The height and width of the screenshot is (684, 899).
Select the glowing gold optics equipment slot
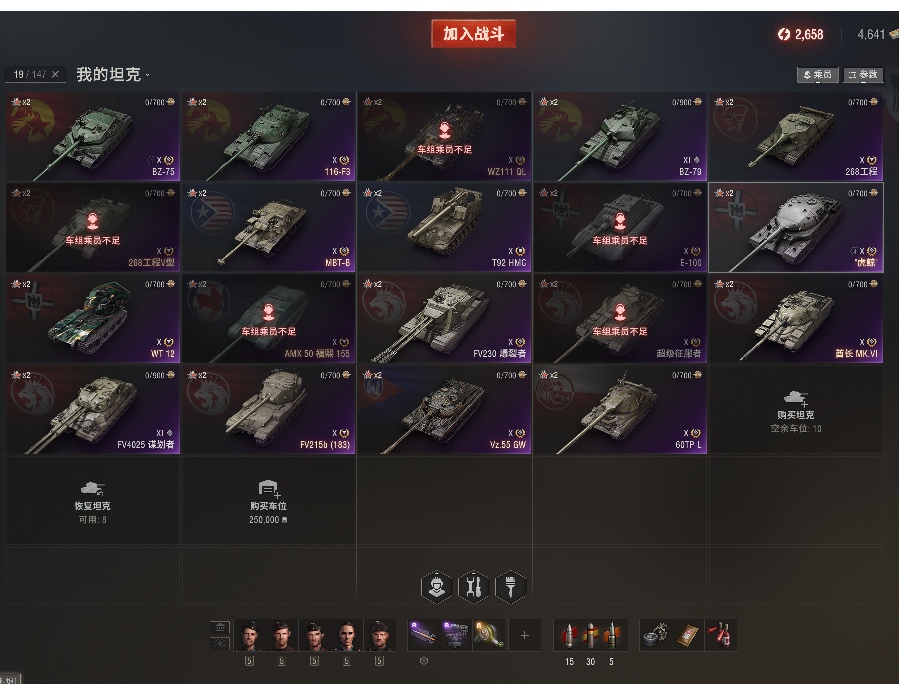pyautogui.click(x=489, y=635)
